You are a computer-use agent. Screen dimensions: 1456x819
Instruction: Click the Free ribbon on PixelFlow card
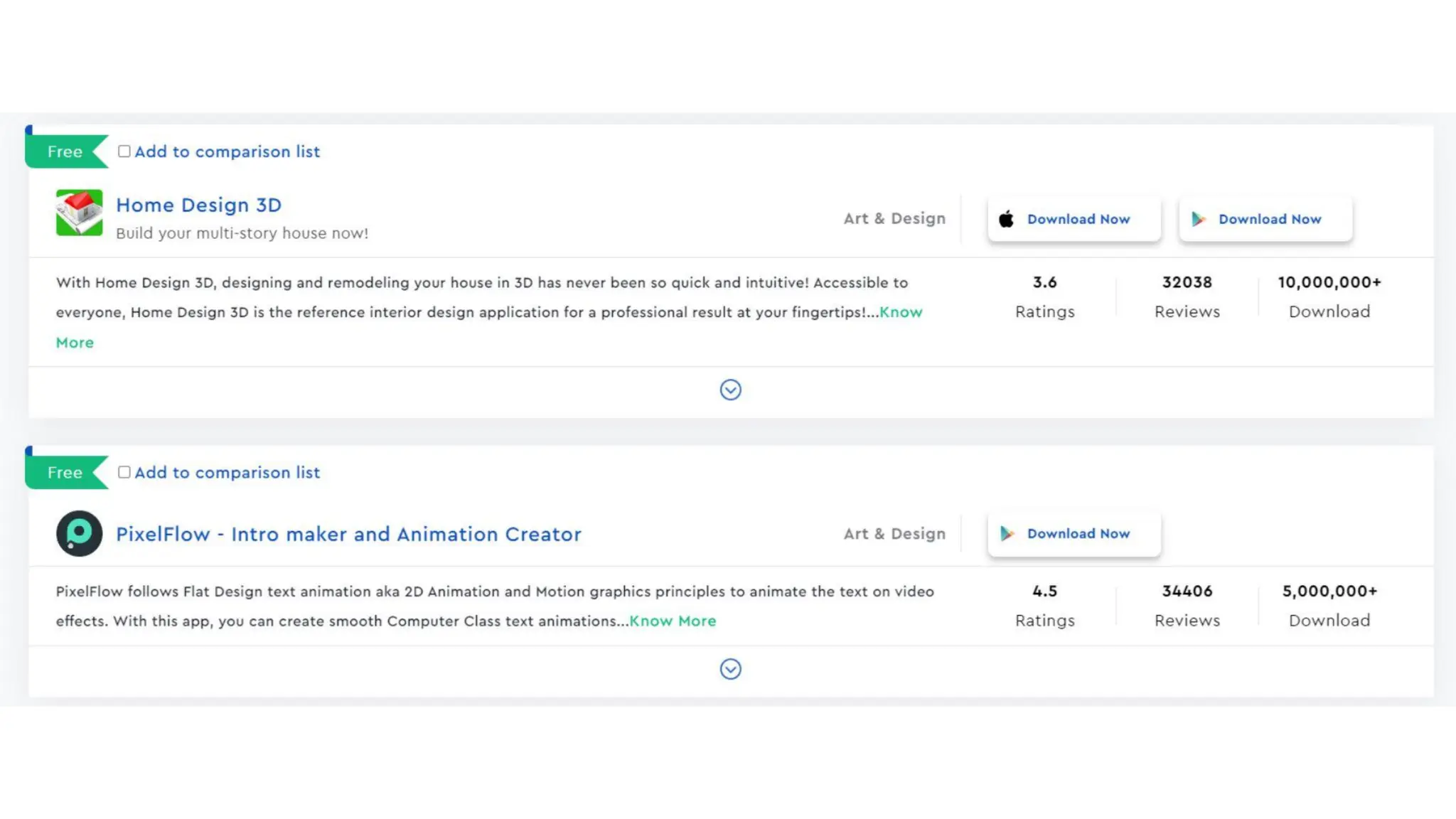(65, 472)
